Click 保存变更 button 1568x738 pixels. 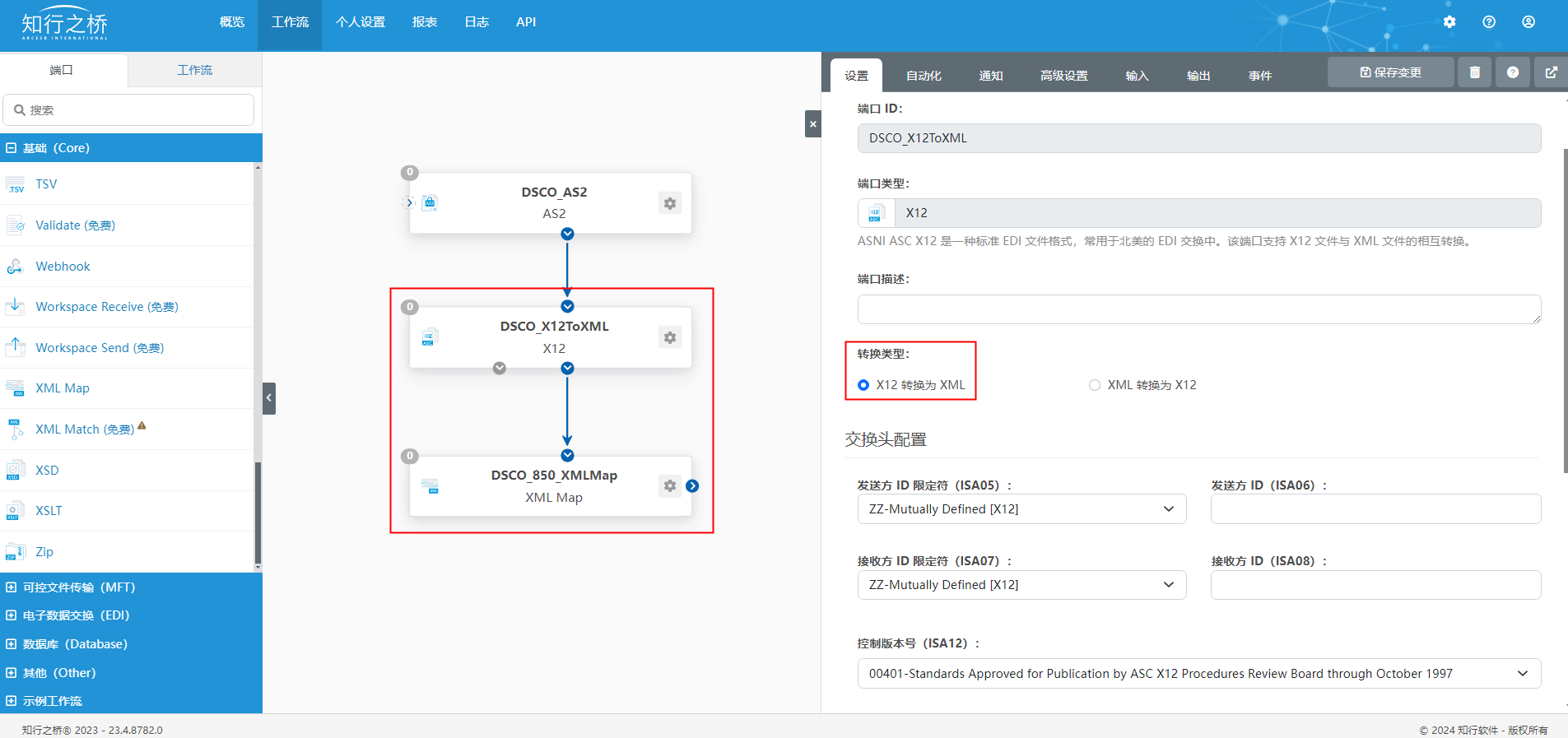coord(1390,72)
